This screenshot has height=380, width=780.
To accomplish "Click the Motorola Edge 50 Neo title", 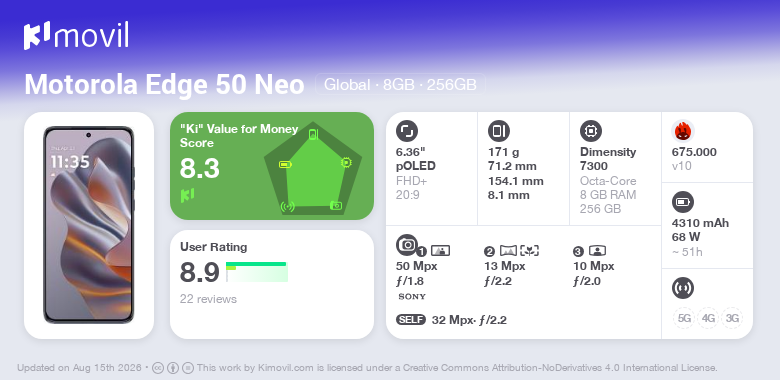I will pos(165,85).
